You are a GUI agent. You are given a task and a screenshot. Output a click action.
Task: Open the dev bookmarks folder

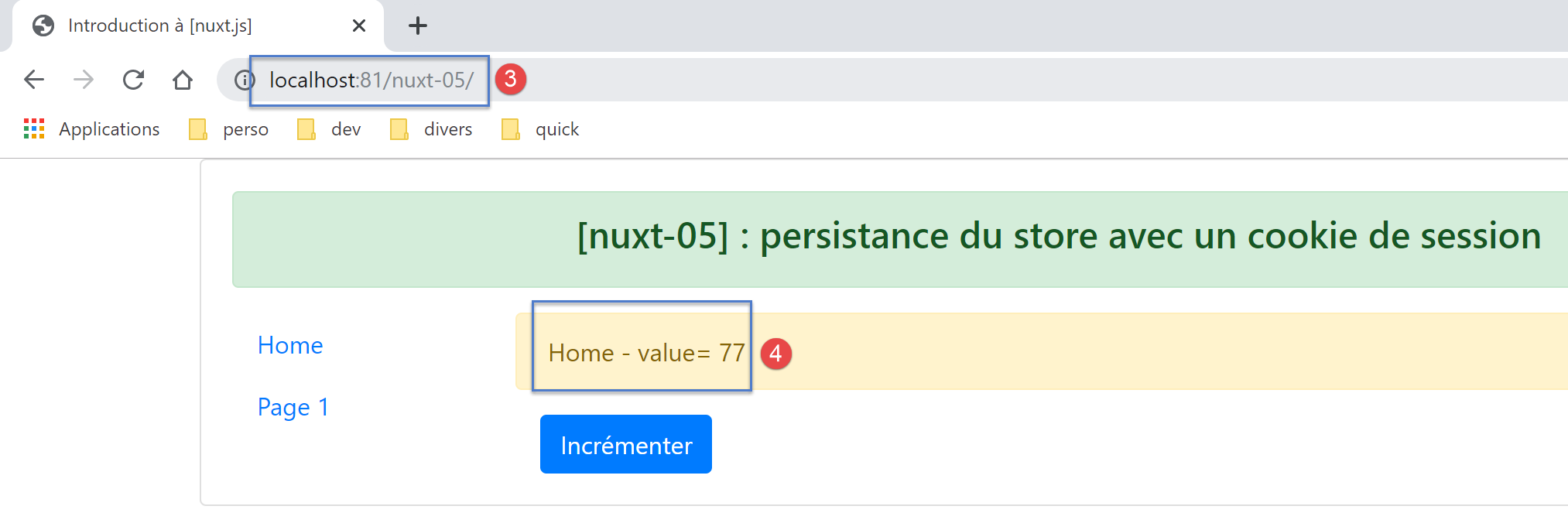point(330,129)
